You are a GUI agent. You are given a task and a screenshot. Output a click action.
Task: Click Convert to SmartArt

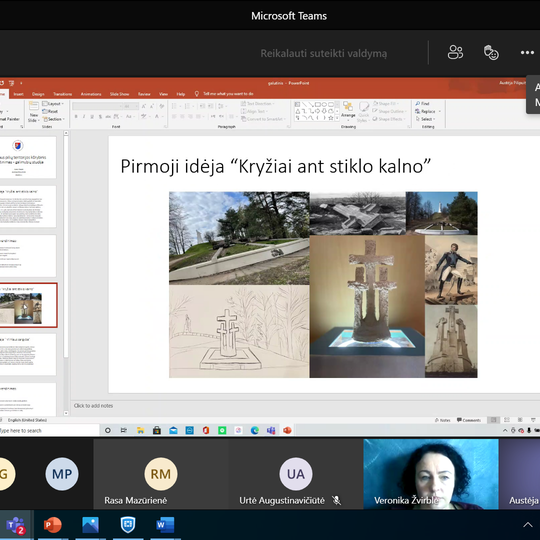pyautogui.click(x=264, y=119)
